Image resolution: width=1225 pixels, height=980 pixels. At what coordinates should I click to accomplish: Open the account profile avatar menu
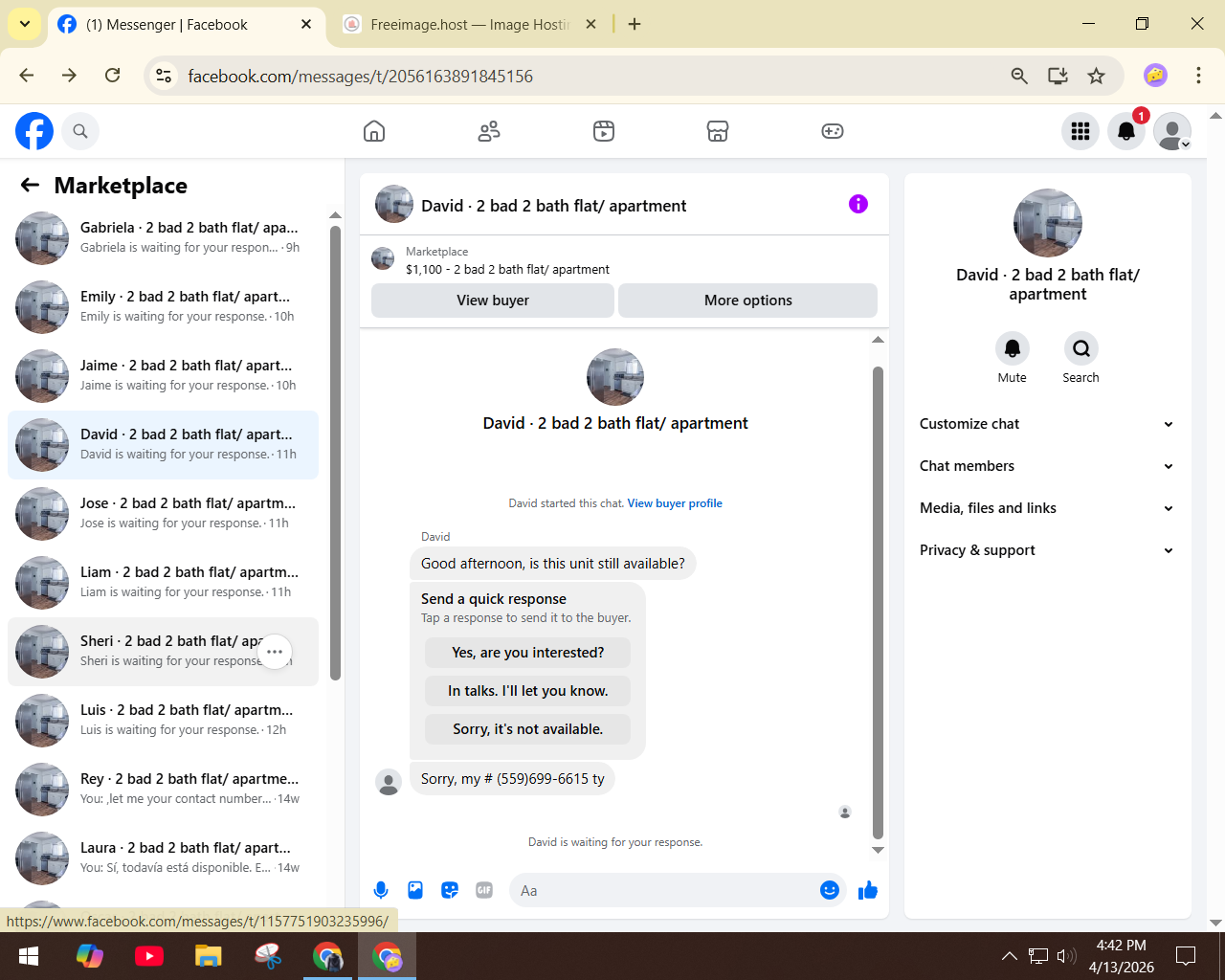pyautogui.click(x=1172, y=131)
